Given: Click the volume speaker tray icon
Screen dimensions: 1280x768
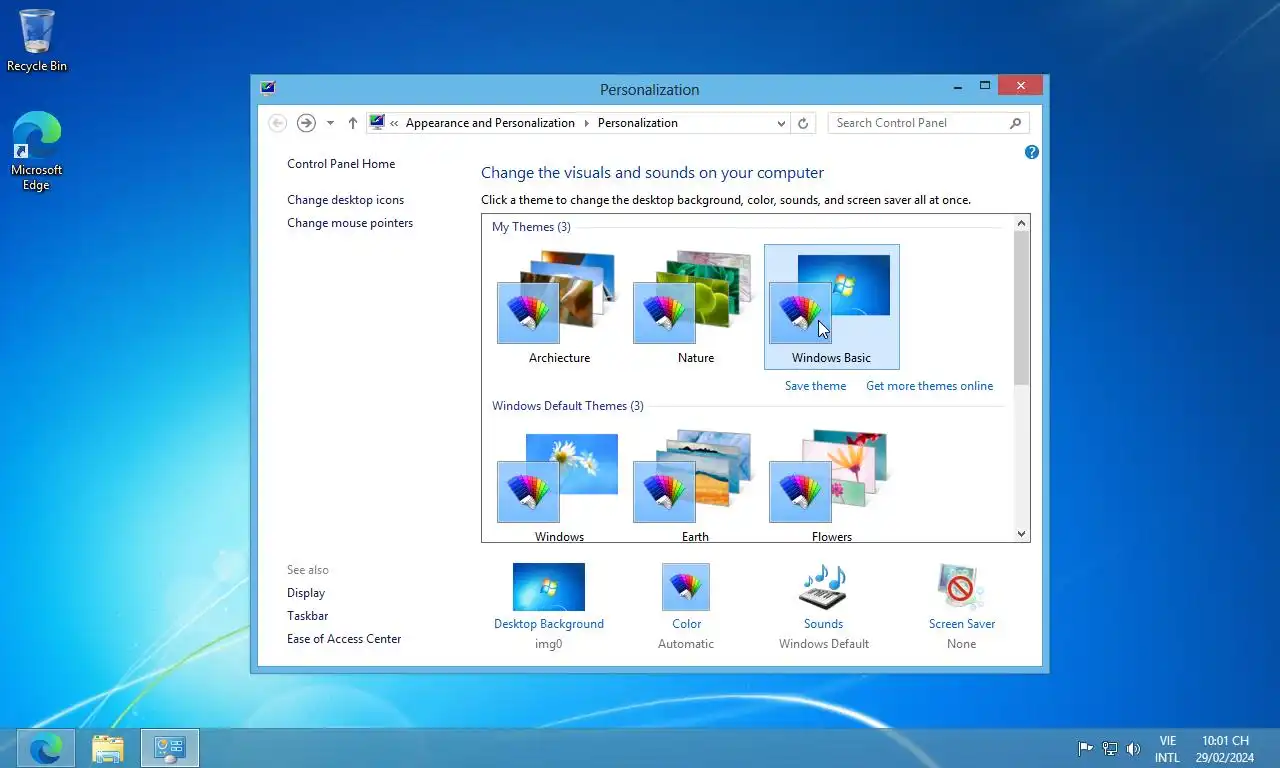Looking at the screenshot, I should point(1133,749).
